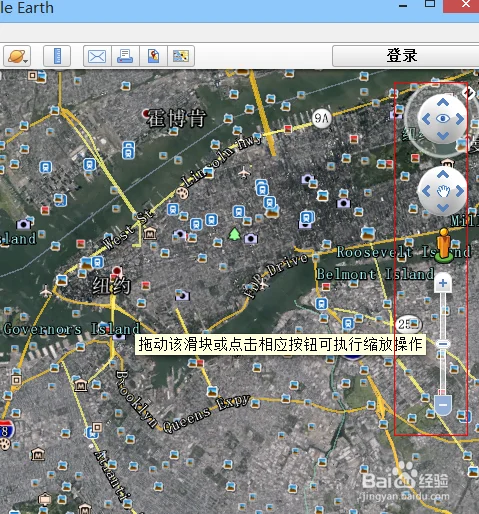
Task: Click the move-right arrow on hand joystick
Action: coord(460,191)
